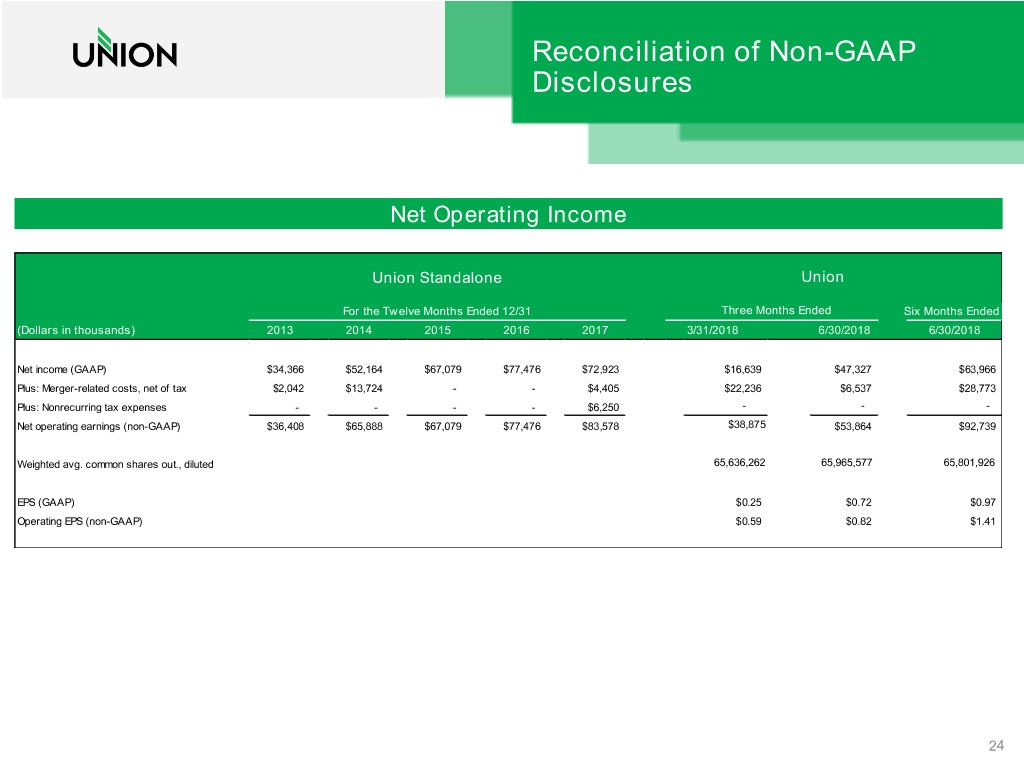Image resolution: width=1024 pixels, height=768 pixels.
Task: Click the page number 24
Action: (995, 745)
